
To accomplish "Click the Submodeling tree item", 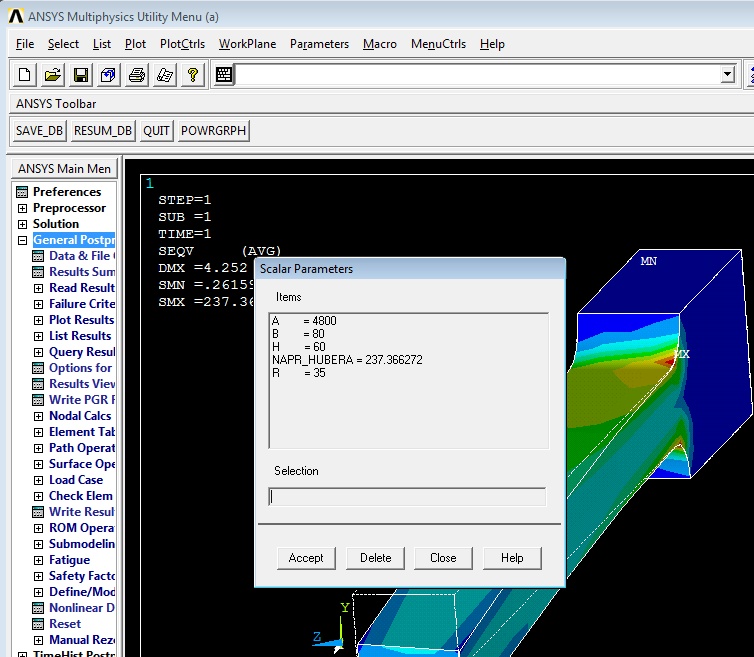I will pos(82,544).
